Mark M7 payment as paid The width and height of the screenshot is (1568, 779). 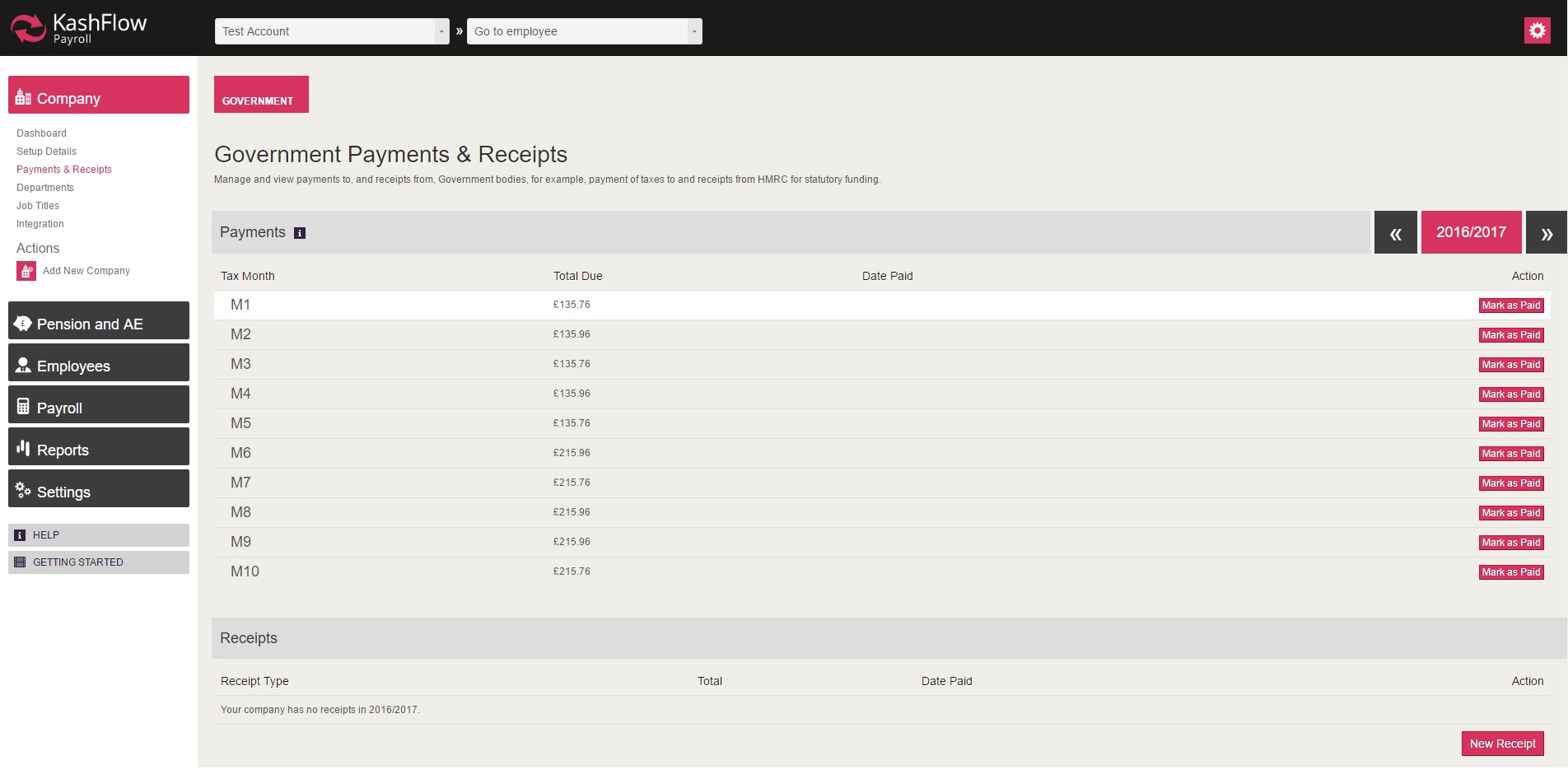(x=1511, y=483)
